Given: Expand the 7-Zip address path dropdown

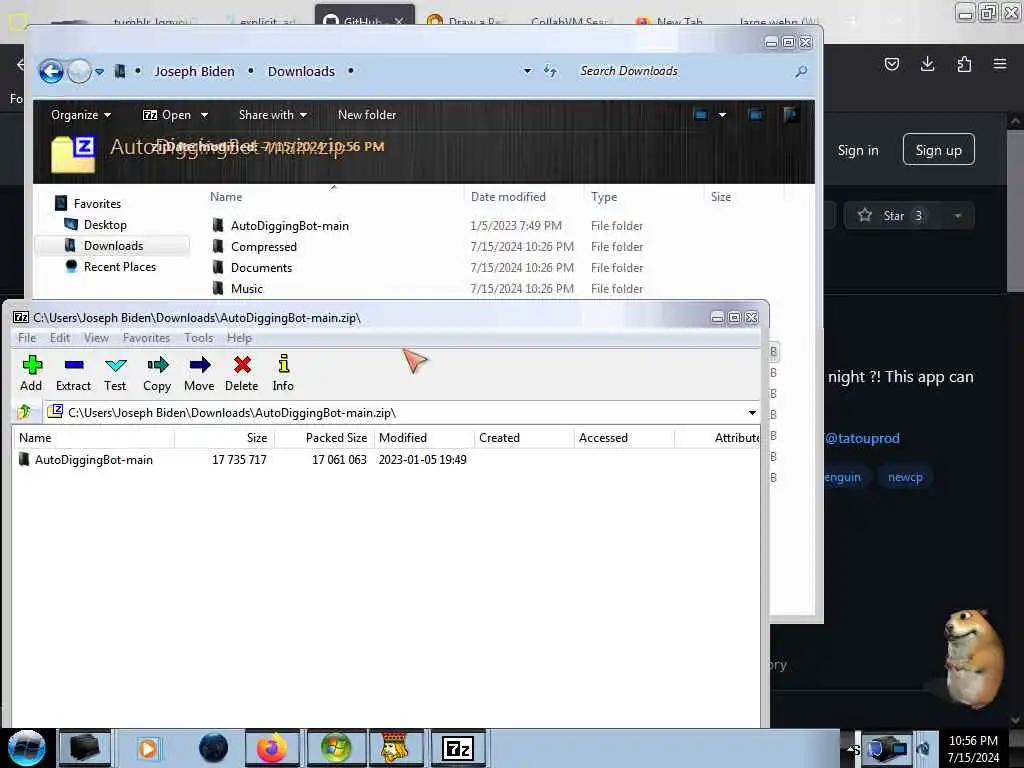Looking at the screenshot, I should [x=752, y=413].
